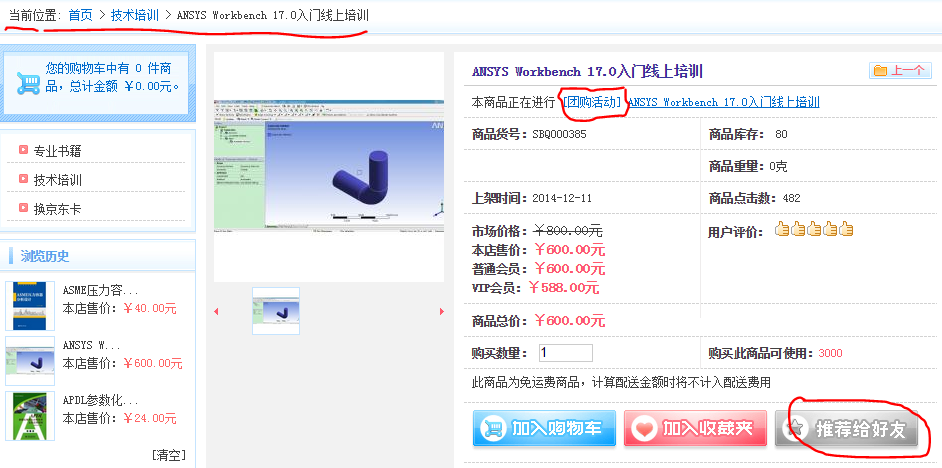Screen dimensions: 942x468
Task: Click the 商品重量 value 0克
Action: 779,166
